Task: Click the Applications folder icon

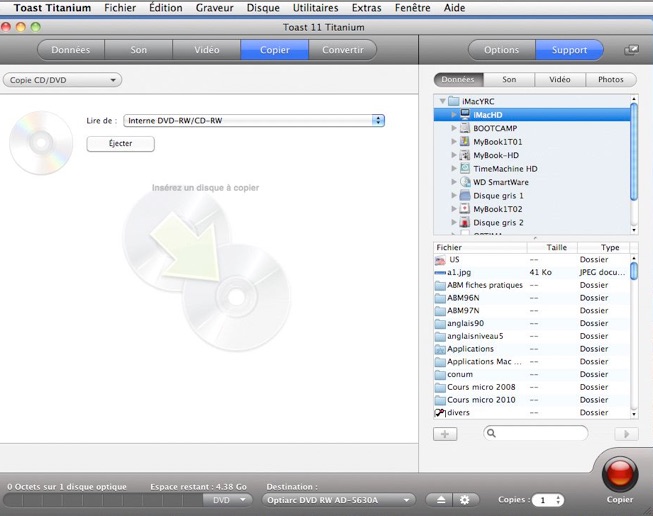Action: tap(440, 349)
